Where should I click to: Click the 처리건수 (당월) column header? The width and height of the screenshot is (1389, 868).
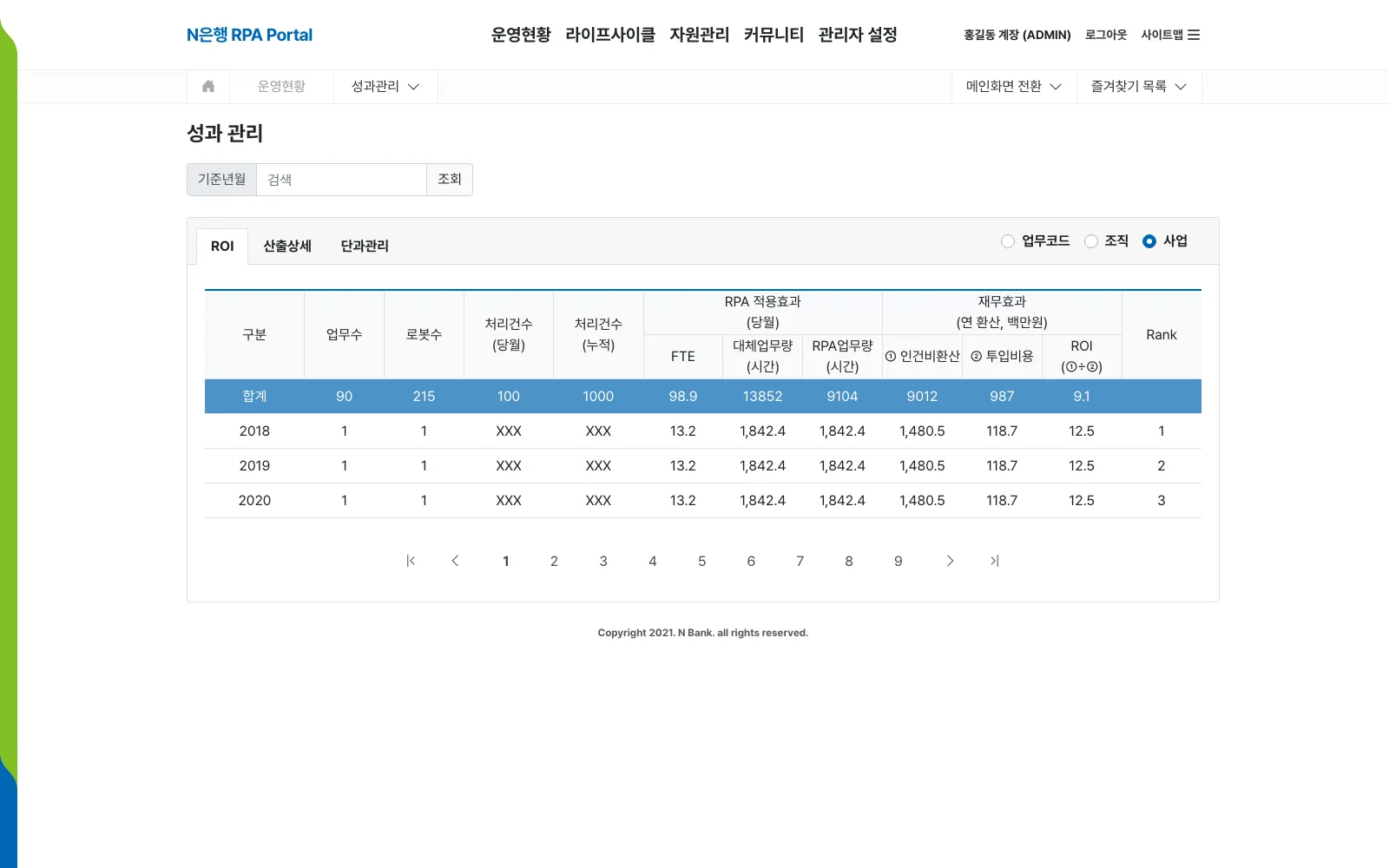(x=509, y=334)
